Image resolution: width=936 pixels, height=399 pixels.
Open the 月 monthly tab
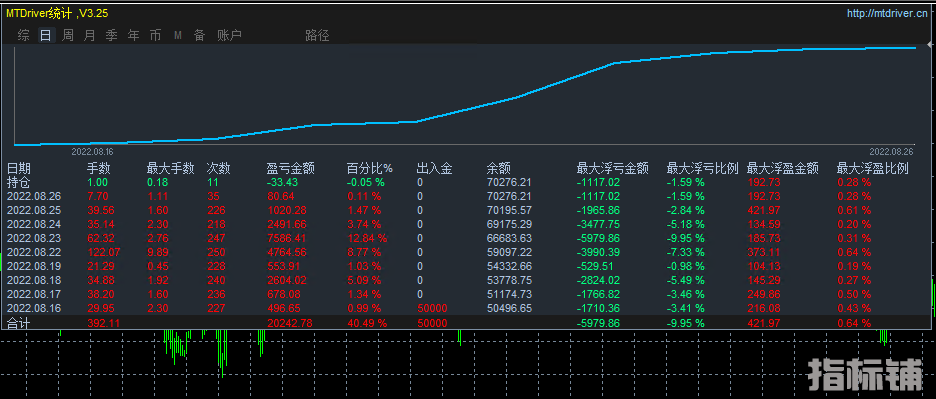coord(90,35)
